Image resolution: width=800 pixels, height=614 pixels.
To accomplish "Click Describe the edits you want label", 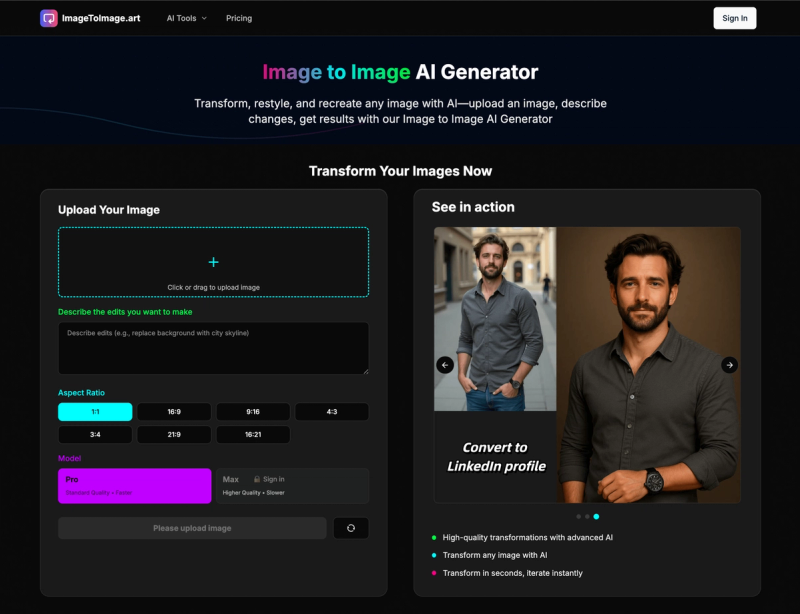I will click(125, 312).
